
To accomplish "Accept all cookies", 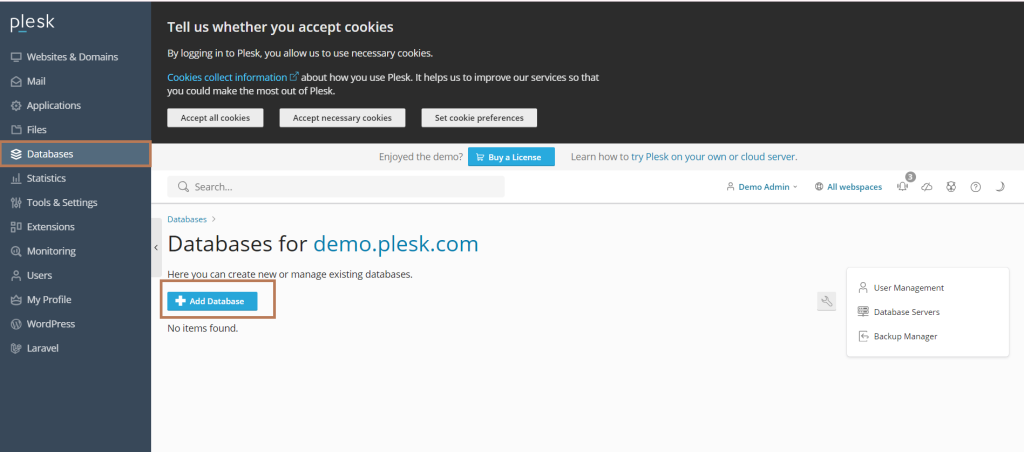I will click(x=214, y=118).
